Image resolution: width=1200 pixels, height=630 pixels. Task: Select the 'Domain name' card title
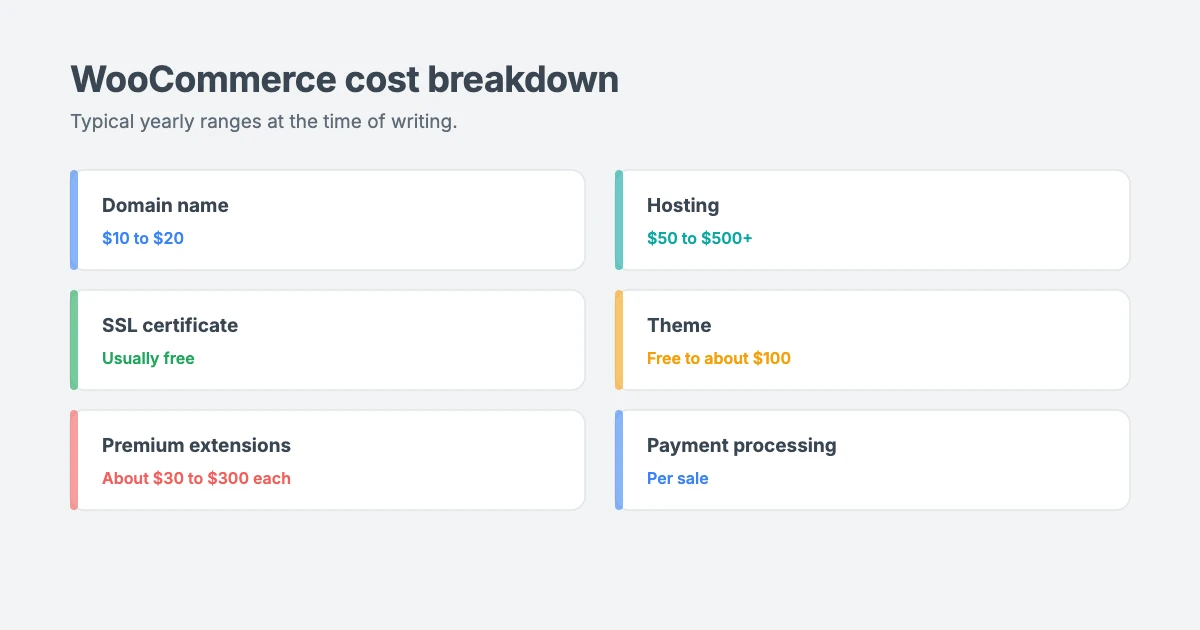pyautogui.click(x=165, y=205)
